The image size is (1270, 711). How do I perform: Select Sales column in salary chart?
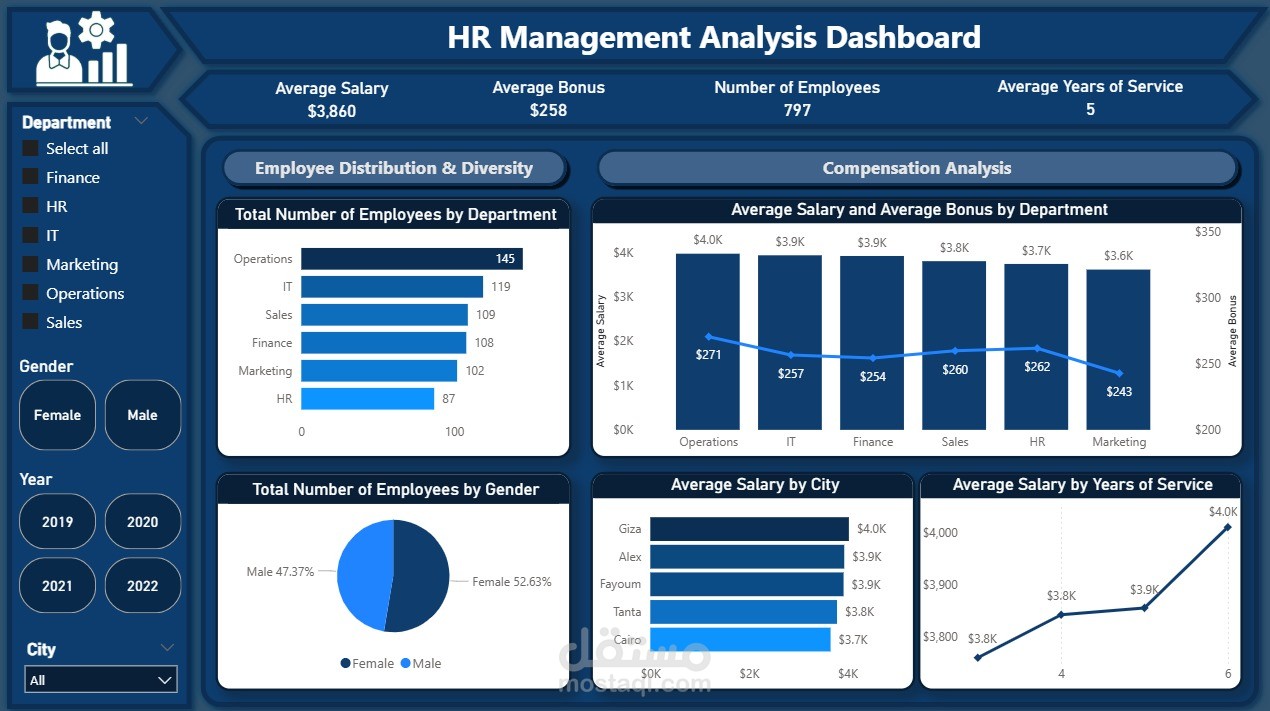coord(954,346)
